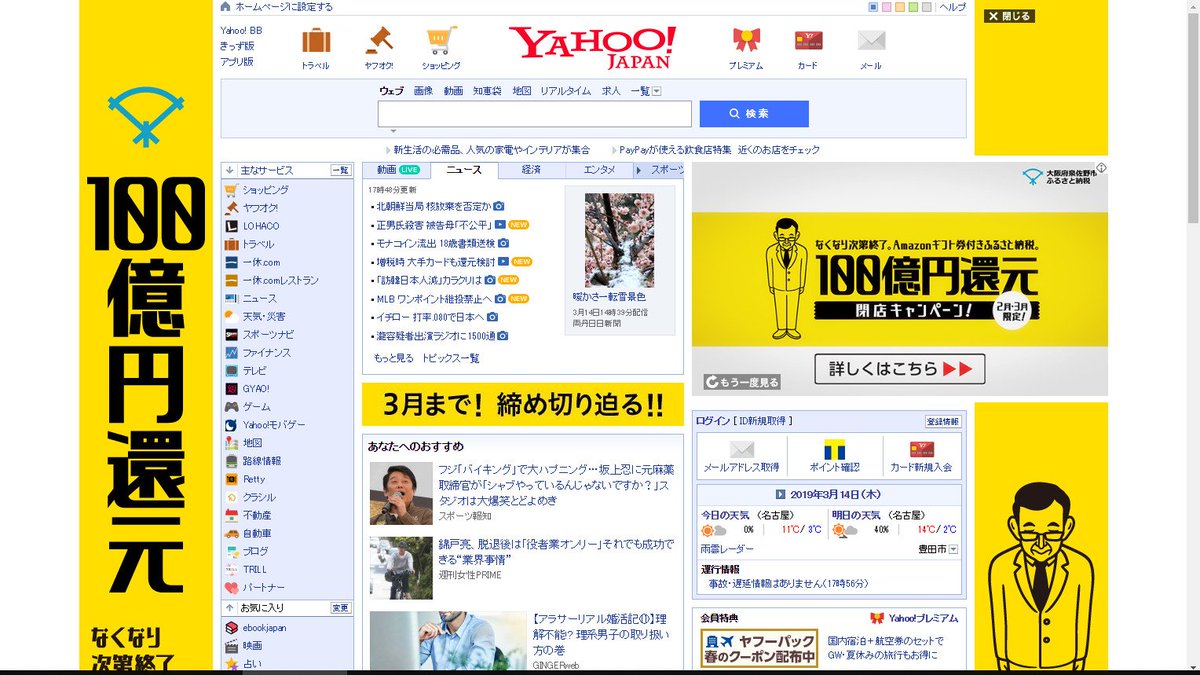Viewport: 1200px width, 675px height.
Task: Select 画像 search category
Action: pyautogui.click(x=423, y=91)
